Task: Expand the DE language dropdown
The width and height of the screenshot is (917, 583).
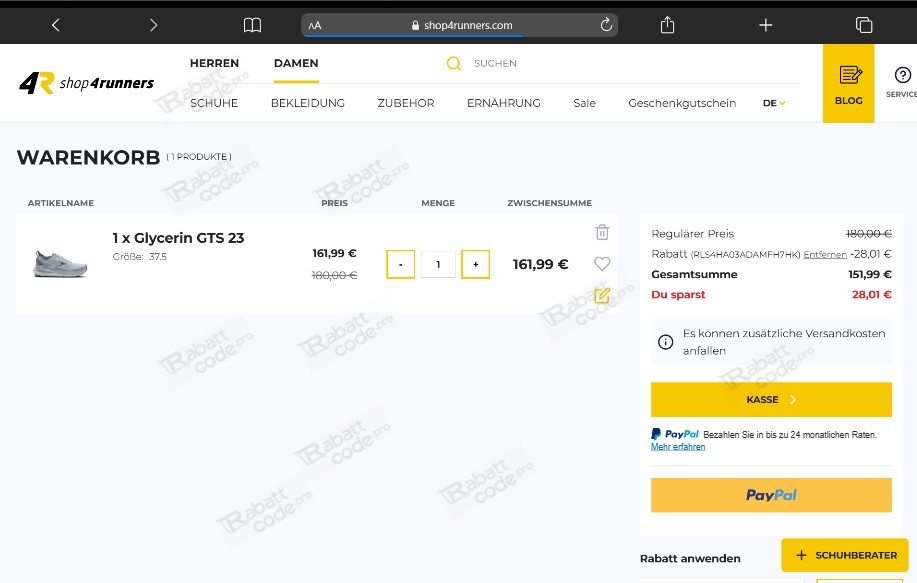Action: point(774,103)
